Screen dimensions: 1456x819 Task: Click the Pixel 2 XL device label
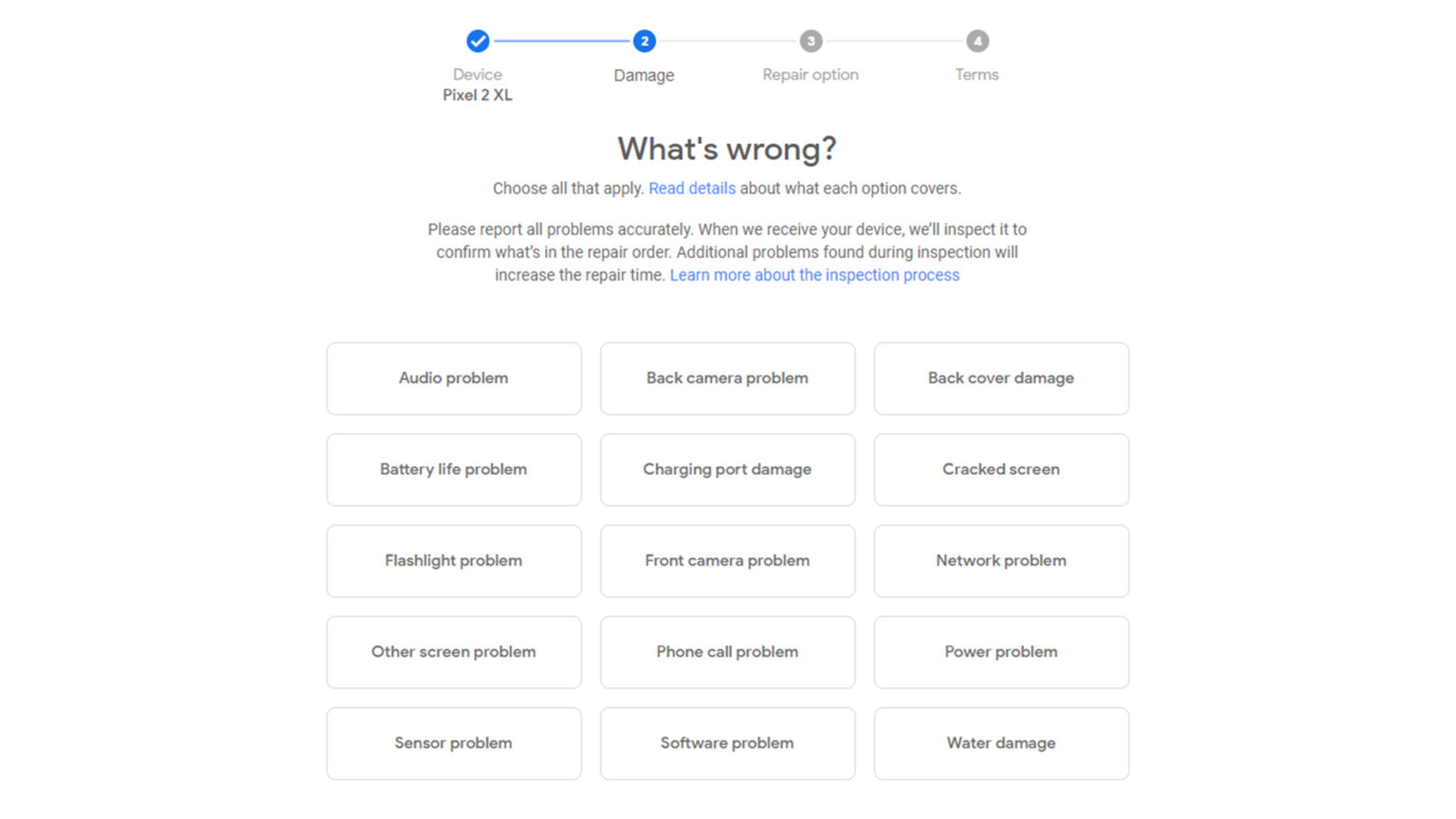click(478, 95)
